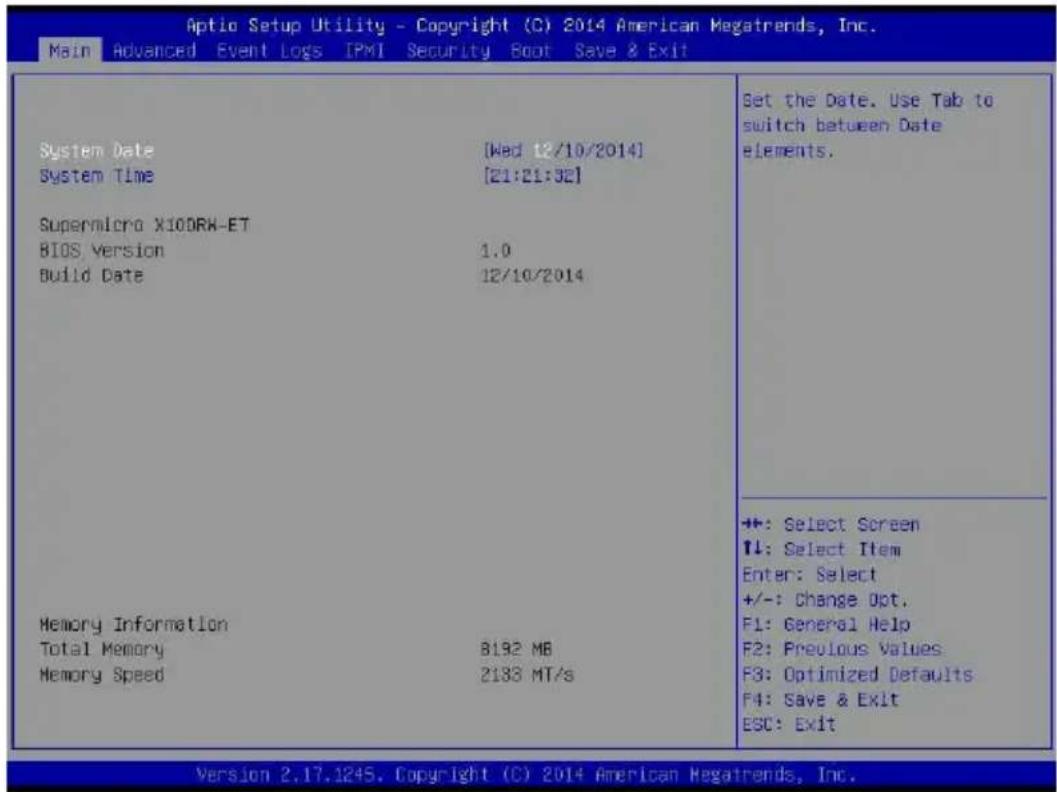Click the System Date value field
This screenshot has height=792, width=1057.
pyautogui.click(x=564, y=150)
